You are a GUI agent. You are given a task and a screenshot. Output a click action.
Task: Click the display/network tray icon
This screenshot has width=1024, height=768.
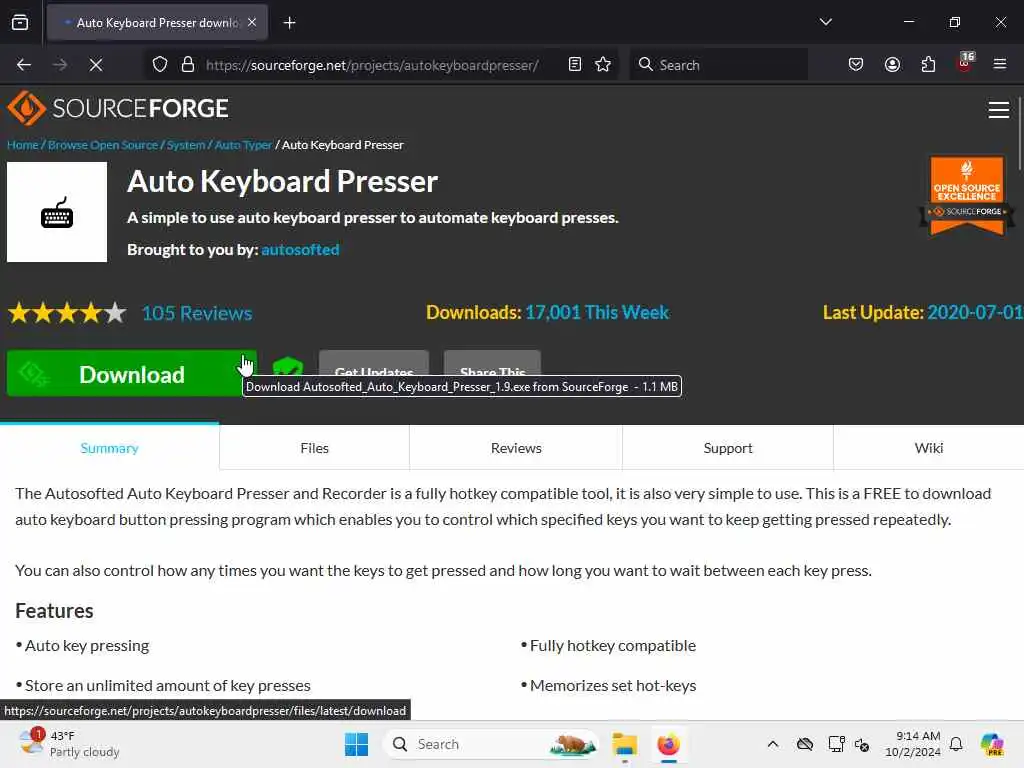[x=836, y=744]
